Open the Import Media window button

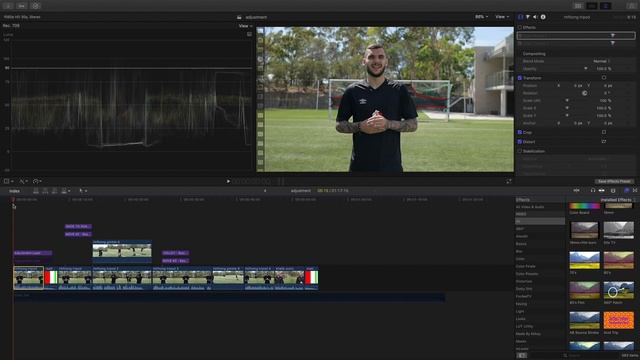[8, 6]
